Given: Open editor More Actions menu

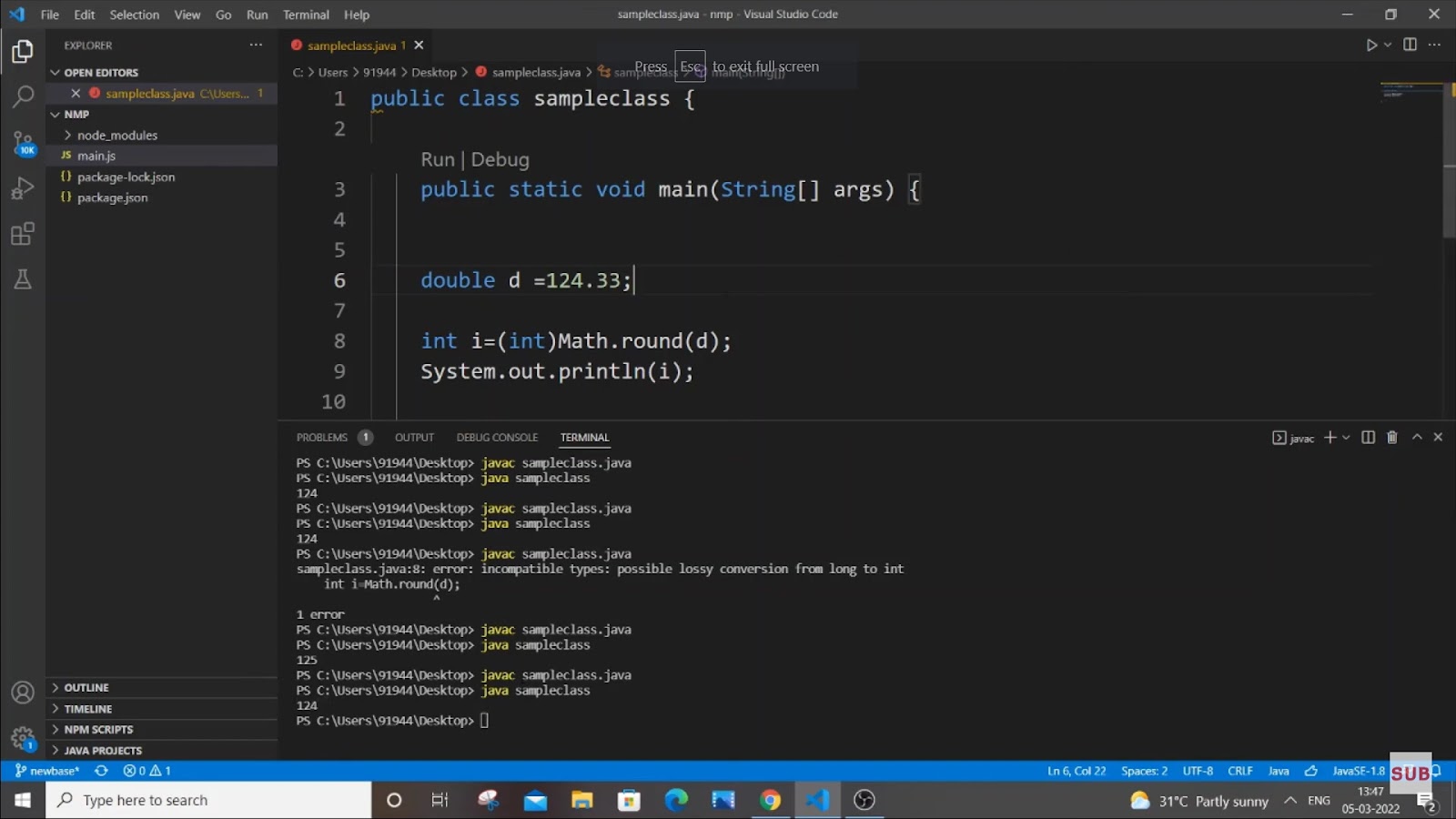Looking at the screenshot, I should [x=1435, y=45].
